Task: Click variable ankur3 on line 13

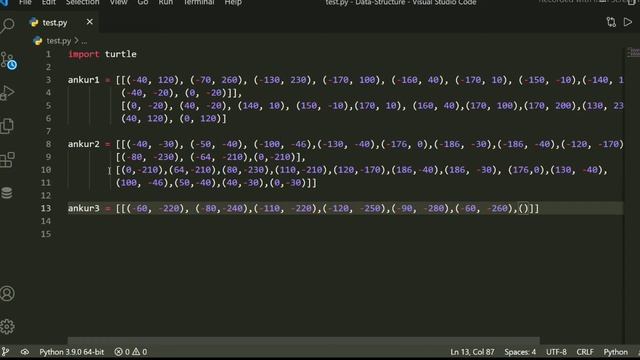Action: (84, 208)
